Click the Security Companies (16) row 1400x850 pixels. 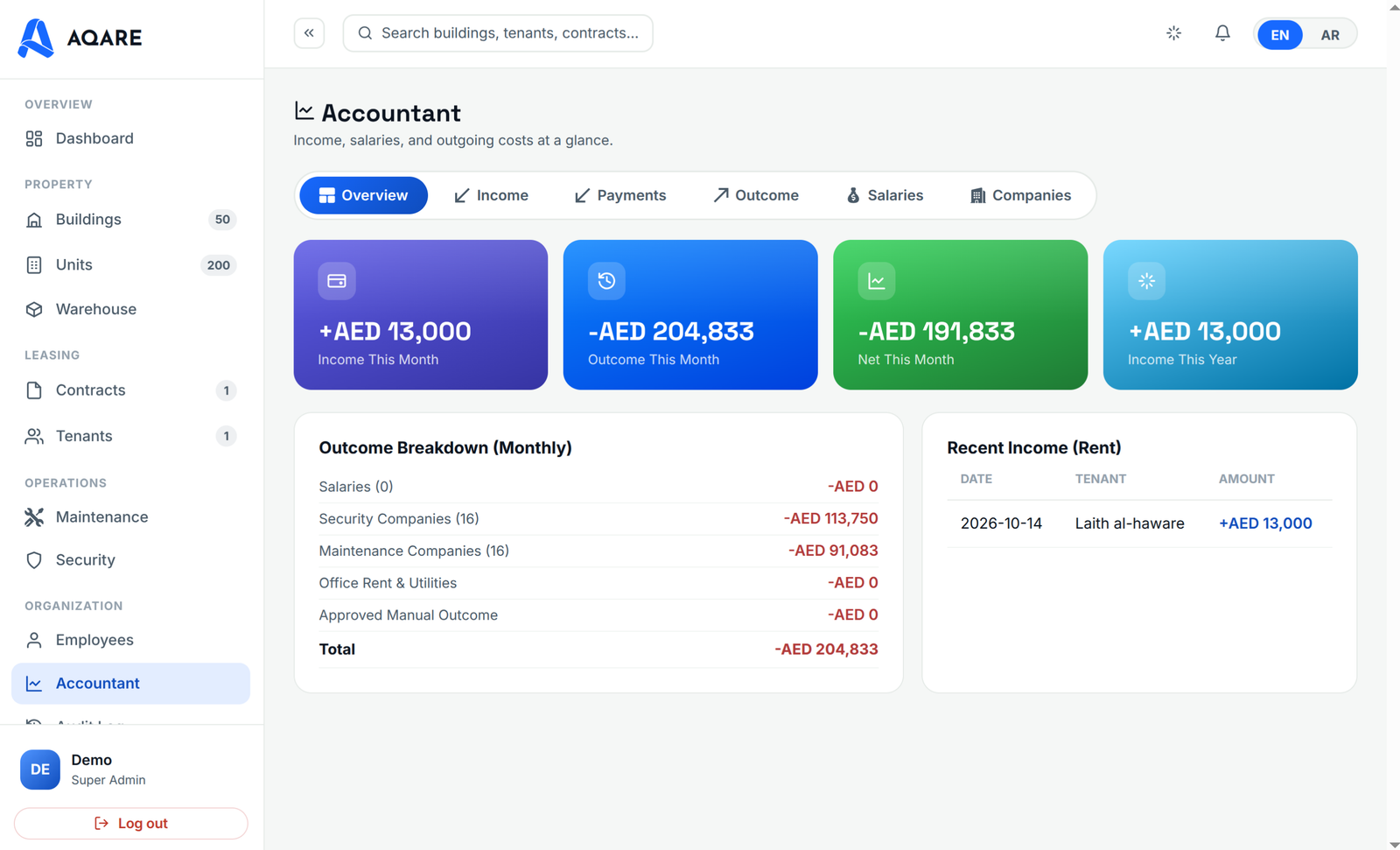(598, 519)
